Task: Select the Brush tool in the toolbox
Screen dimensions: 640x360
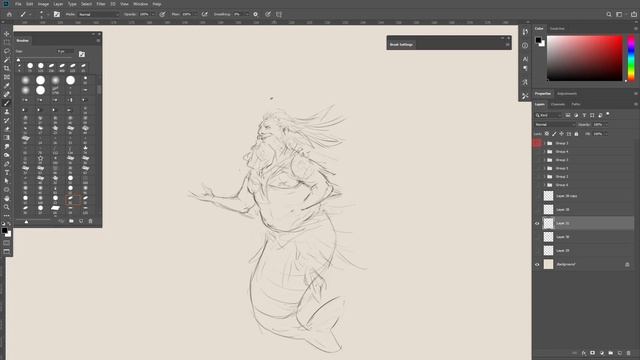Action: pyautogui.click(x=7, y=103)
